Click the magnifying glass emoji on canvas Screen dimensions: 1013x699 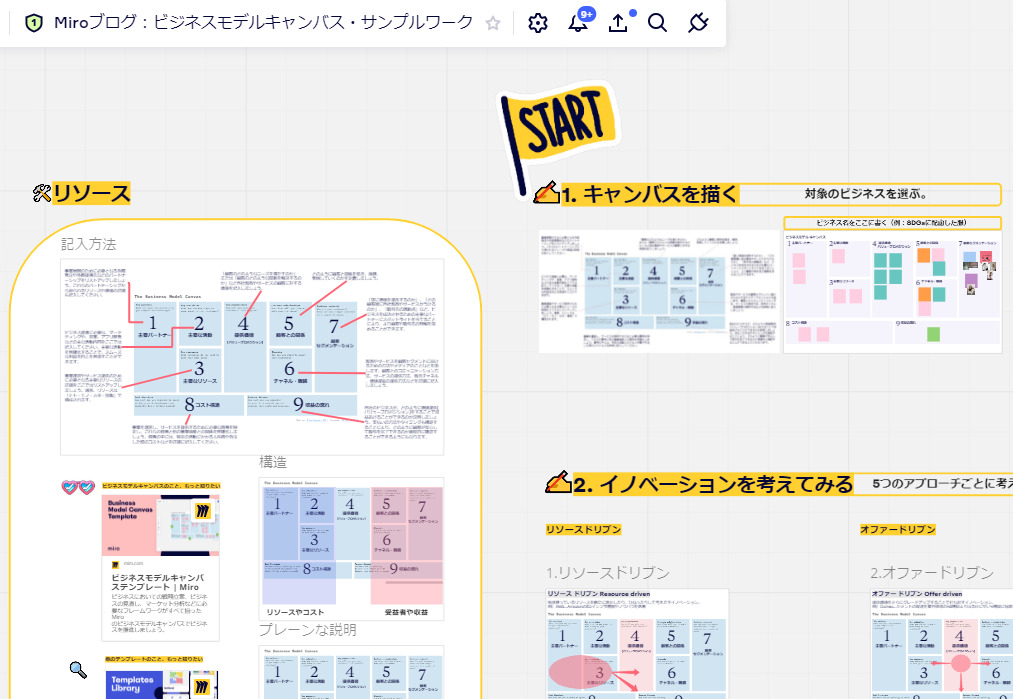pos(78,669)
